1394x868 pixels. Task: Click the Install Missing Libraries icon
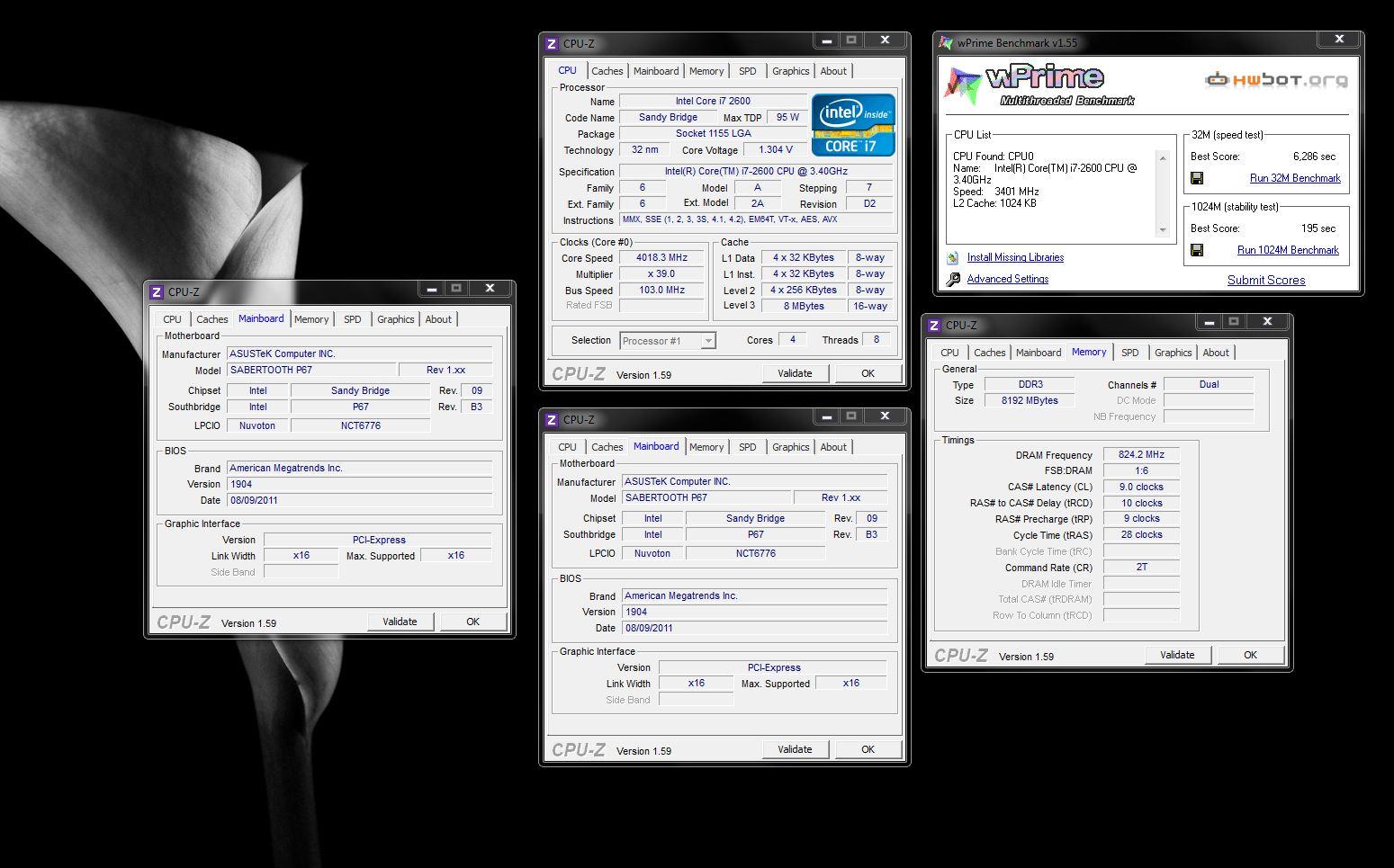point(953,257)
